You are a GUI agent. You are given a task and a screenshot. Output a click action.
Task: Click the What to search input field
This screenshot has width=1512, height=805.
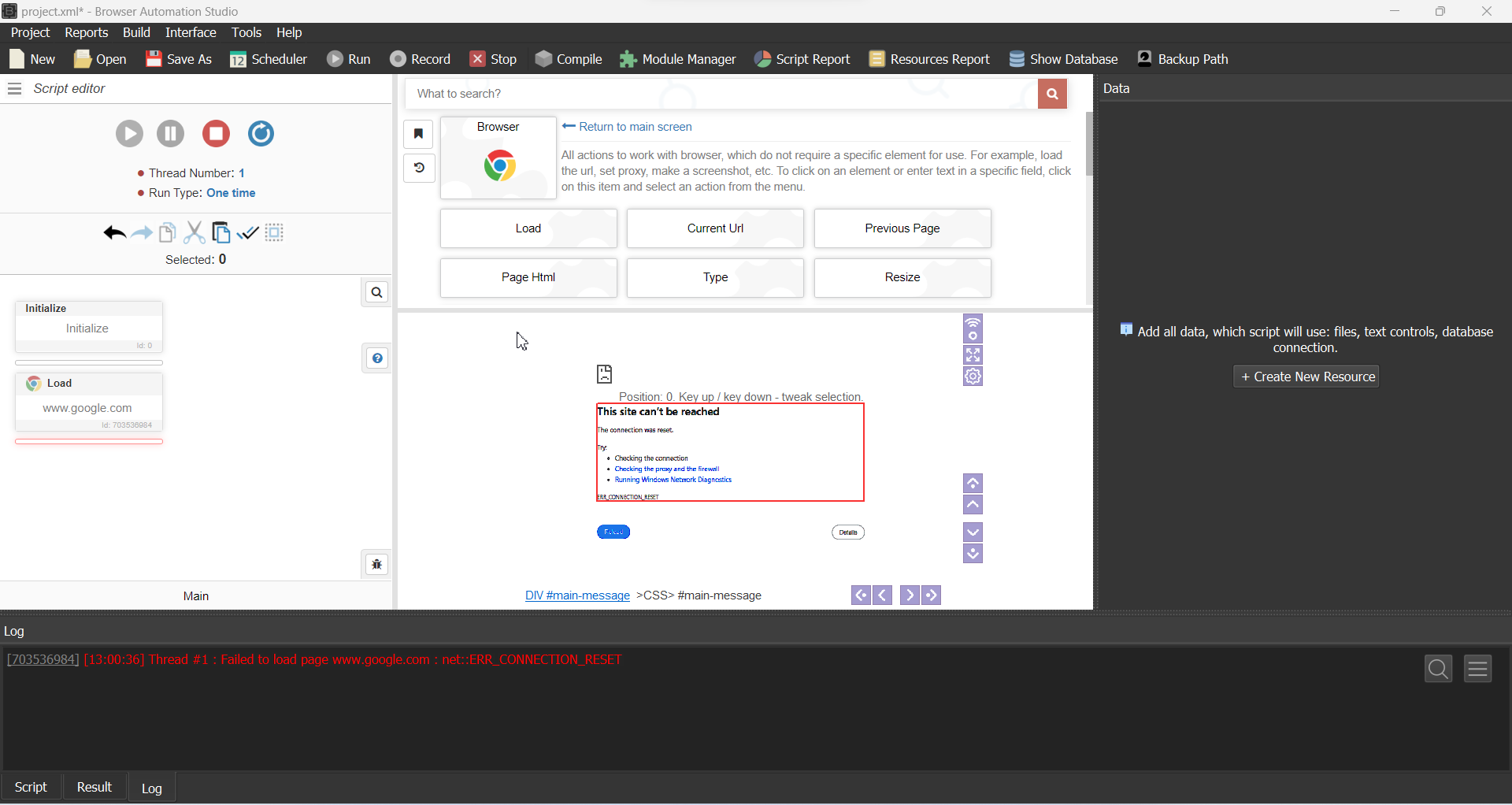(x=721, y=94)
